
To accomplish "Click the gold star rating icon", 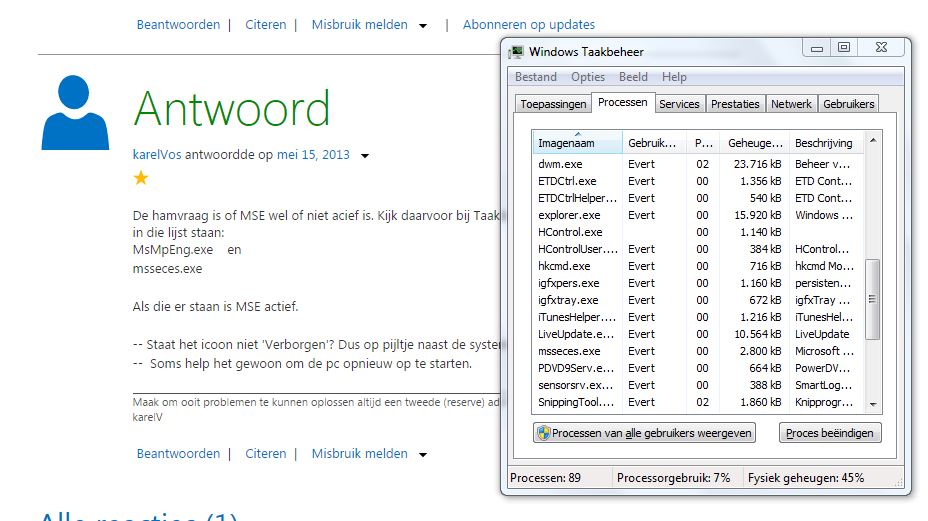I will [141, 178].
